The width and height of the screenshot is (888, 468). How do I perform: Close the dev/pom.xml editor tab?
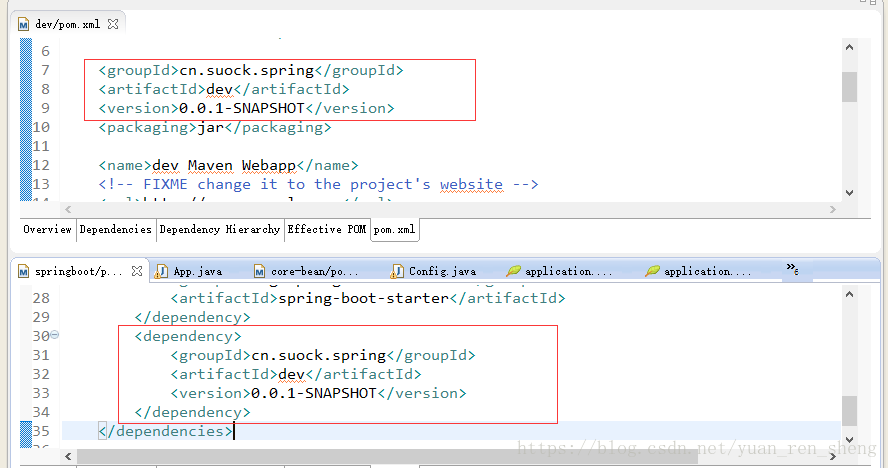coord(113,24)
